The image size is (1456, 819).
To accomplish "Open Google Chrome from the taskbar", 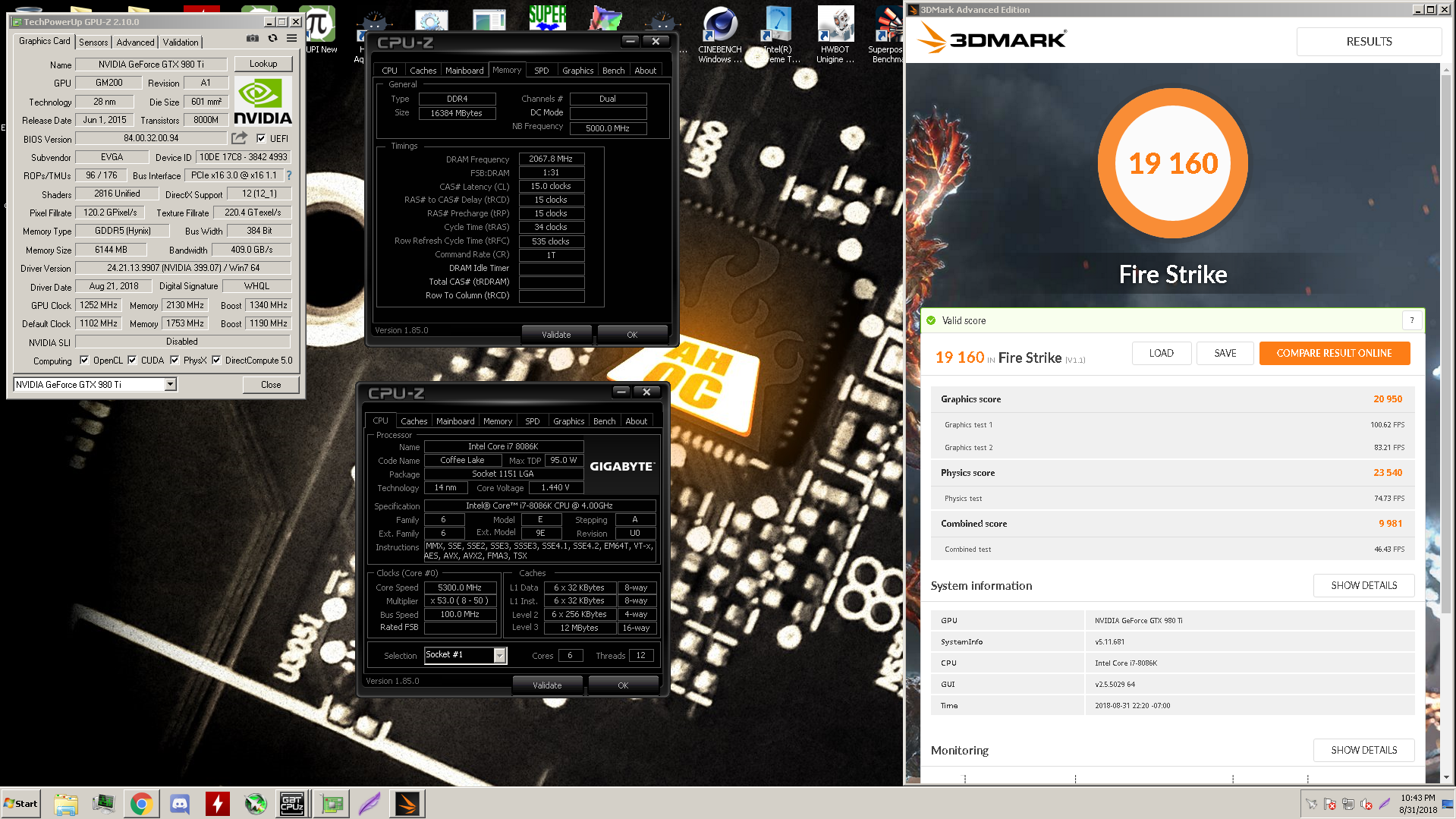I will [142, 804].
